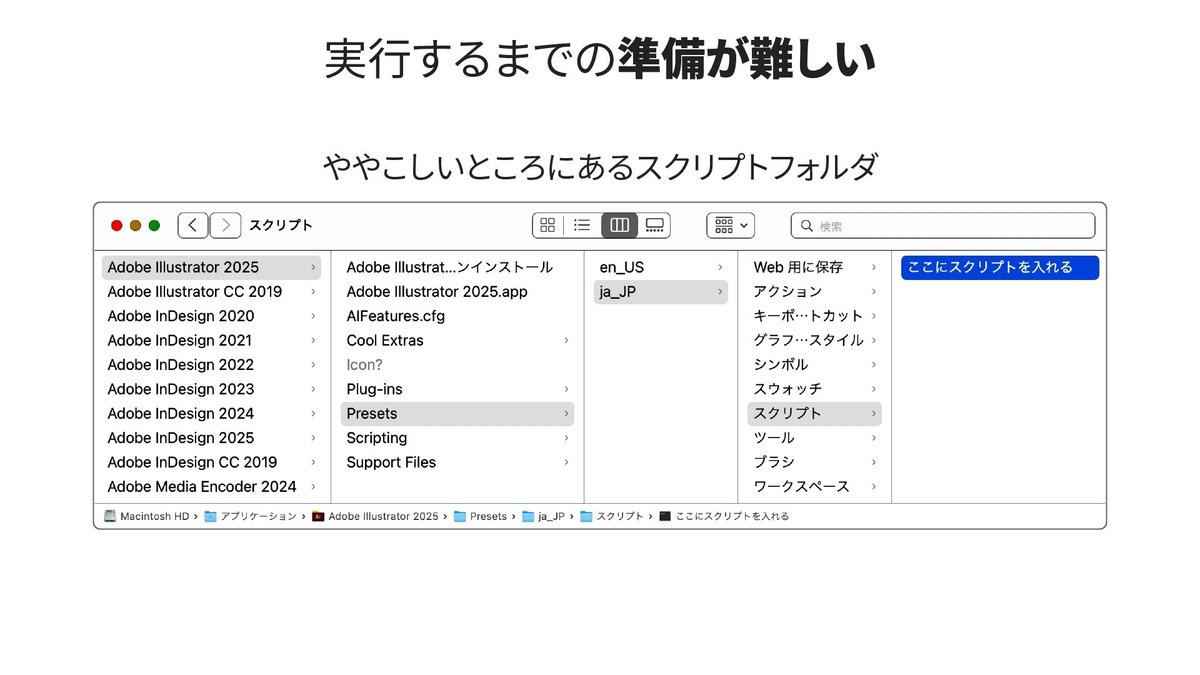
Task: Expand chevron next to シンボル
Action: point(874,365)
